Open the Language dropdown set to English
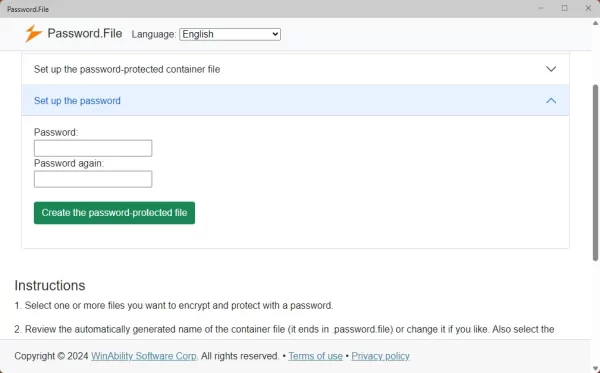 (x=230, y=34)
